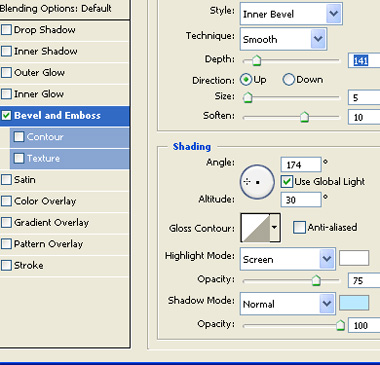The width and height of the screenshot is (380, 365).
Task: Enable the Texture checkbox
Action: pos(19,158)
